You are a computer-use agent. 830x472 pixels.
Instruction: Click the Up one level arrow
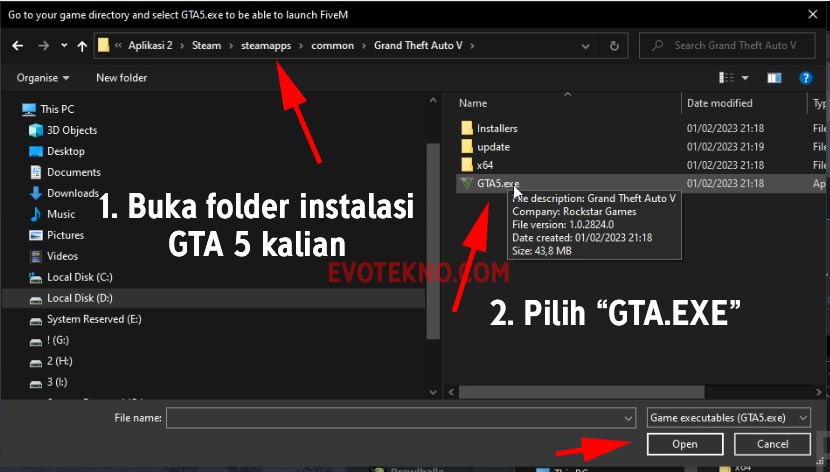[82, 46]
